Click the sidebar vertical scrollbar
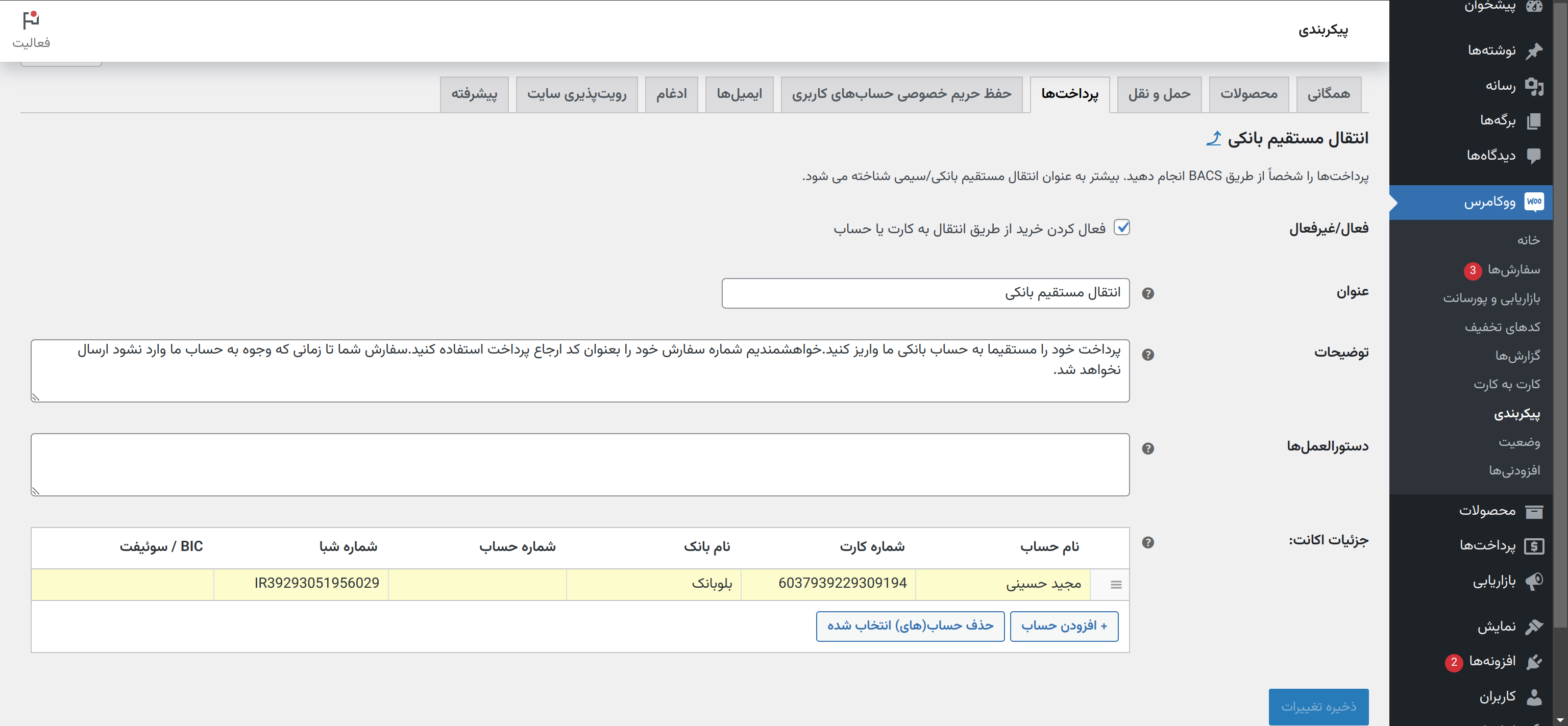 [x=1560, y=316]
